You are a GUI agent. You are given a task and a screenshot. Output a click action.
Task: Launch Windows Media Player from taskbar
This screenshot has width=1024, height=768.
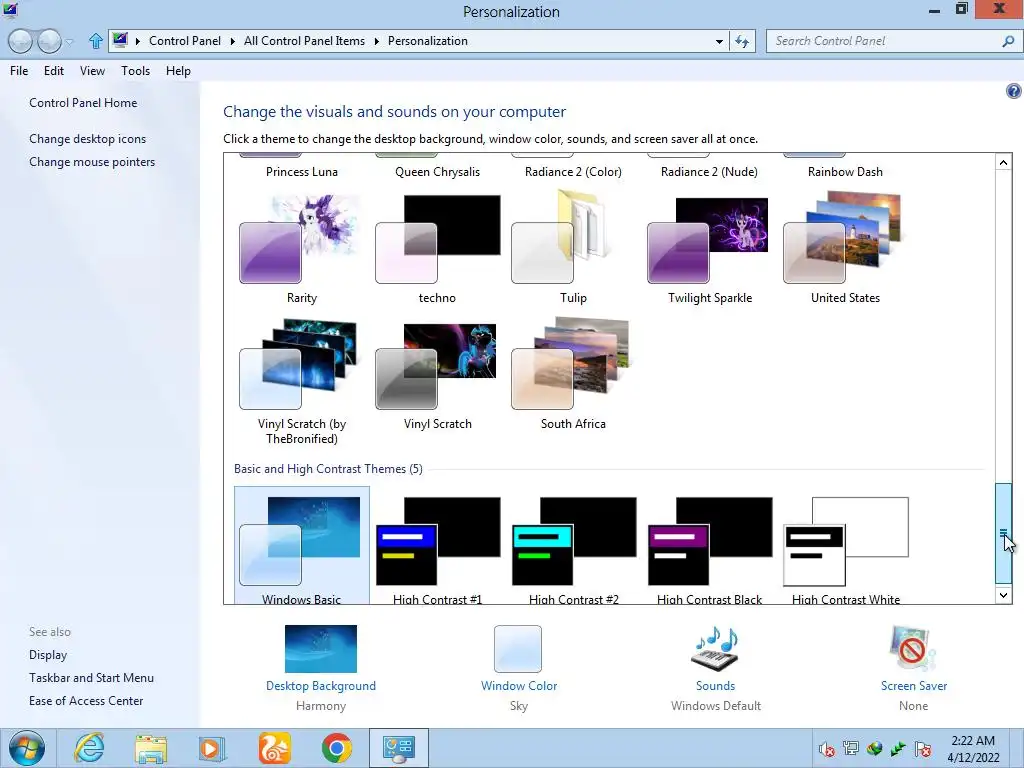pos(212,748)
